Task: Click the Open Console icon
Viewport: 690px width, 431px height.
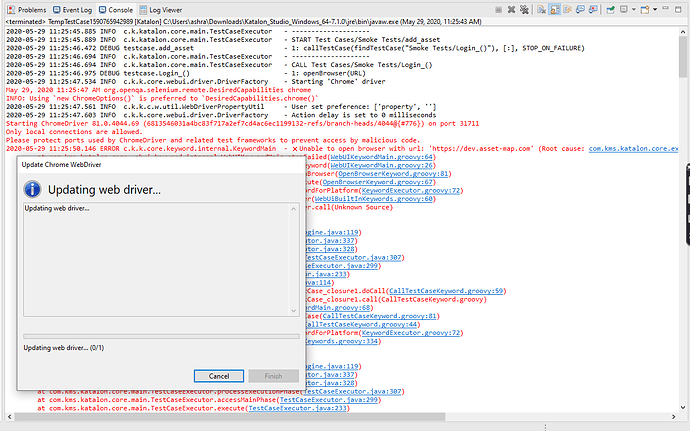Action: tap(645, 10)
